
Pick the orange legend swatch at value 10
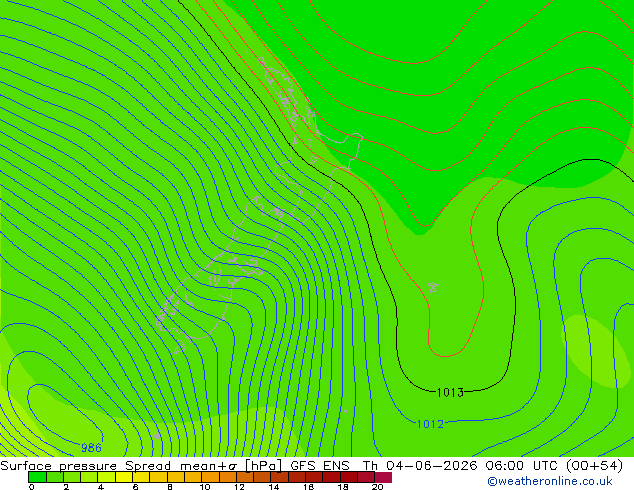click(x=210, y=477)
